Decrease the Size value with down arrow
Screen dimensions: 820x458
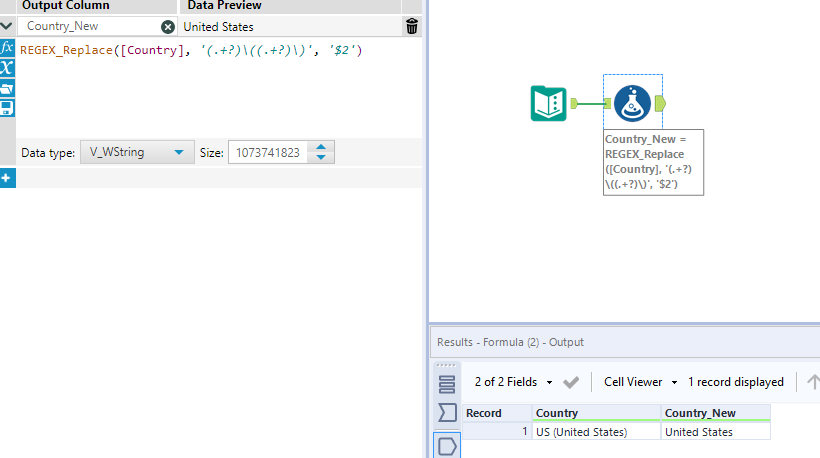pyautogui.click(x=321, y=157)
